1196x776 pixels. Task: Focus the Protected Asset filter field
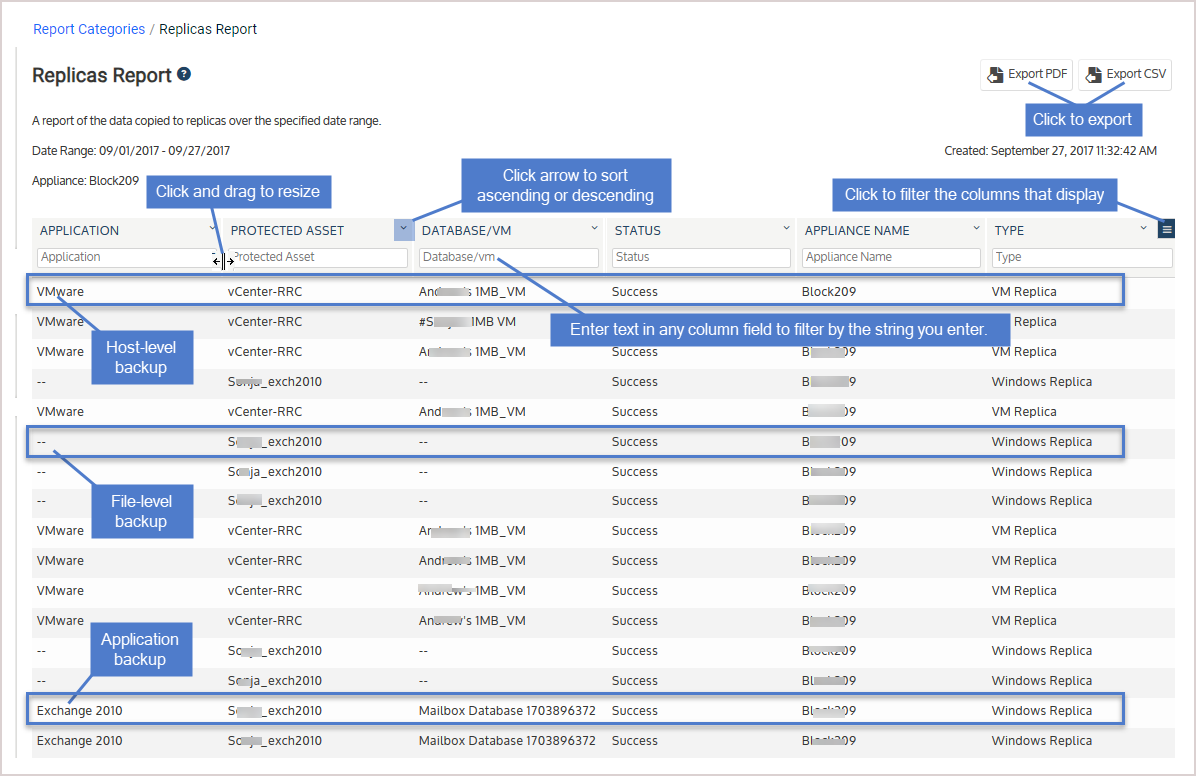tap(320, 257)
